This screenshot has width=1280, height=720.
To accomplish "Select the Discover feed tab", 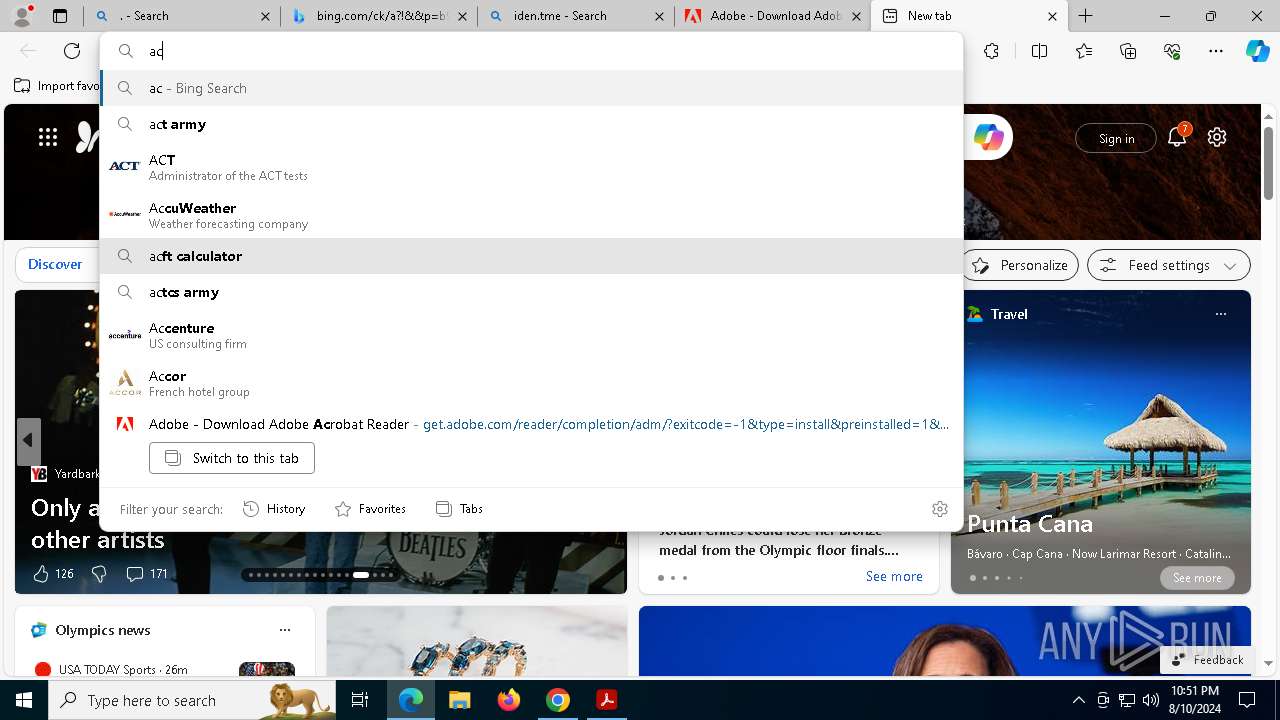I will 55,264.
